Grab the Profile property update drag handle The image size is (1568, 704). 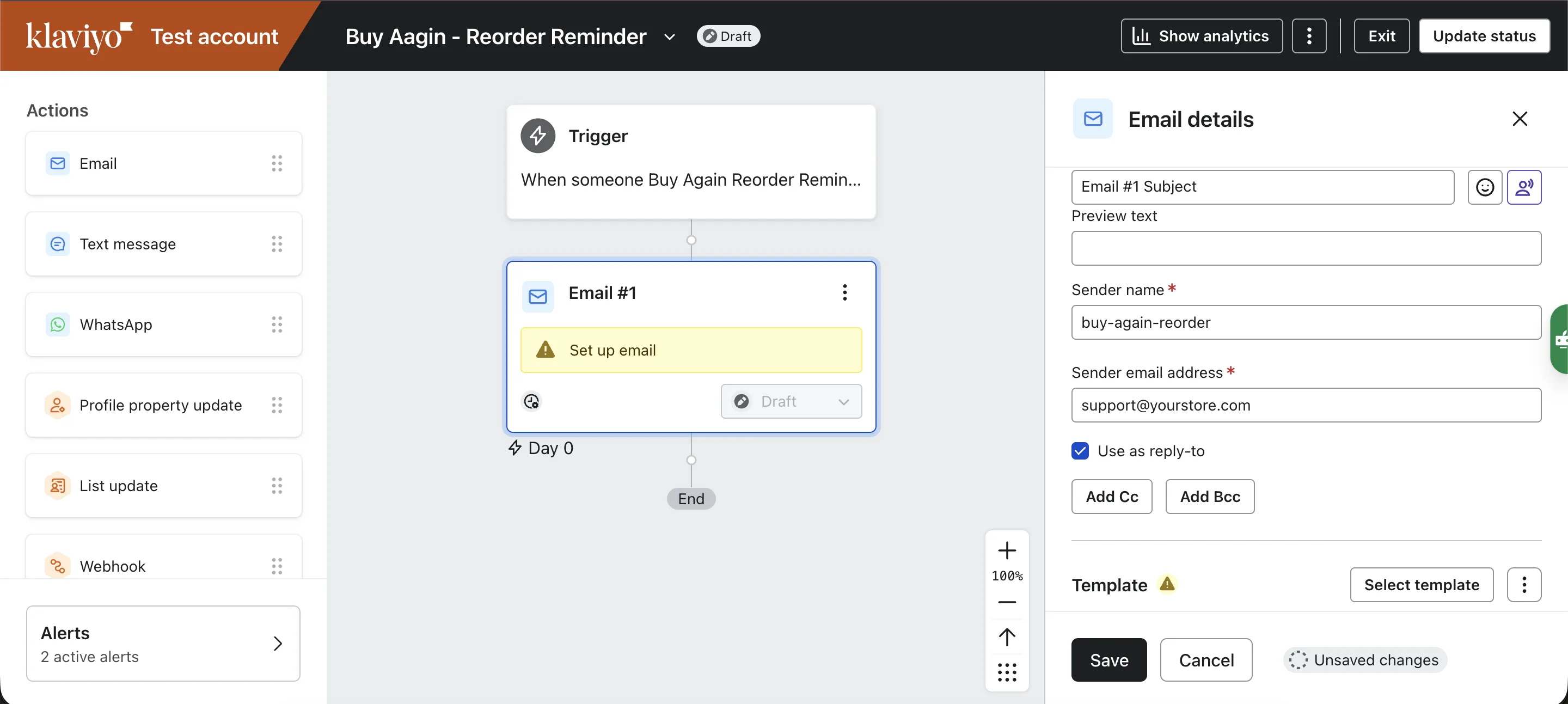coord(277,405)
